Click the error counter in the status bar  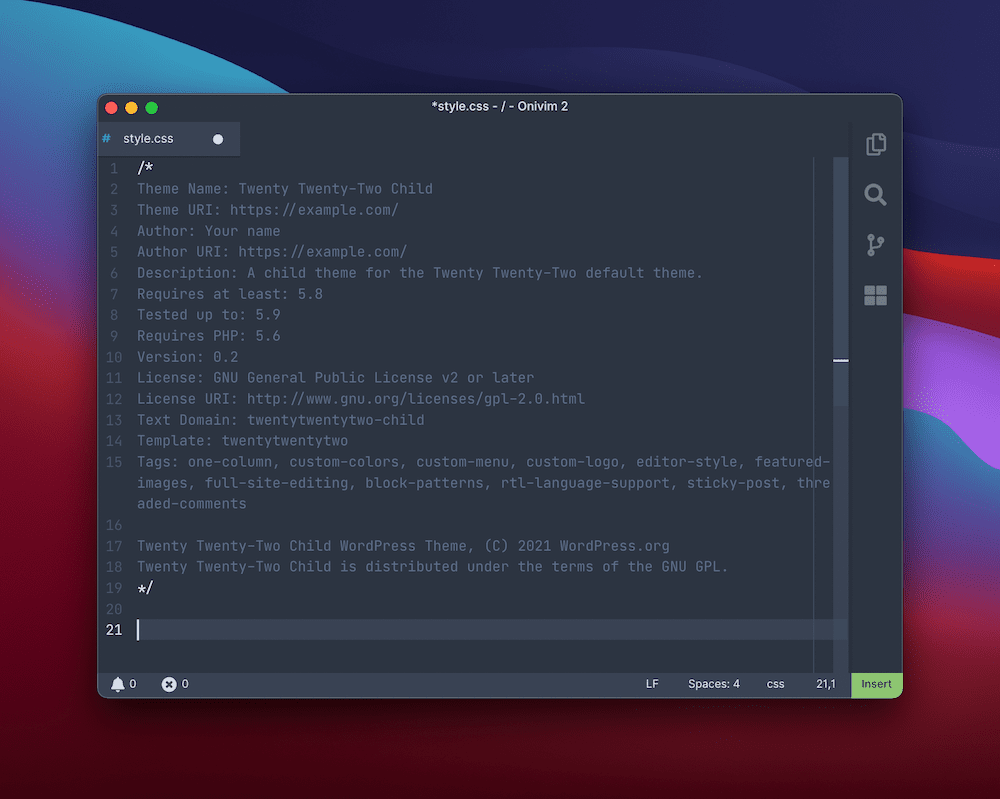(170, 684)
